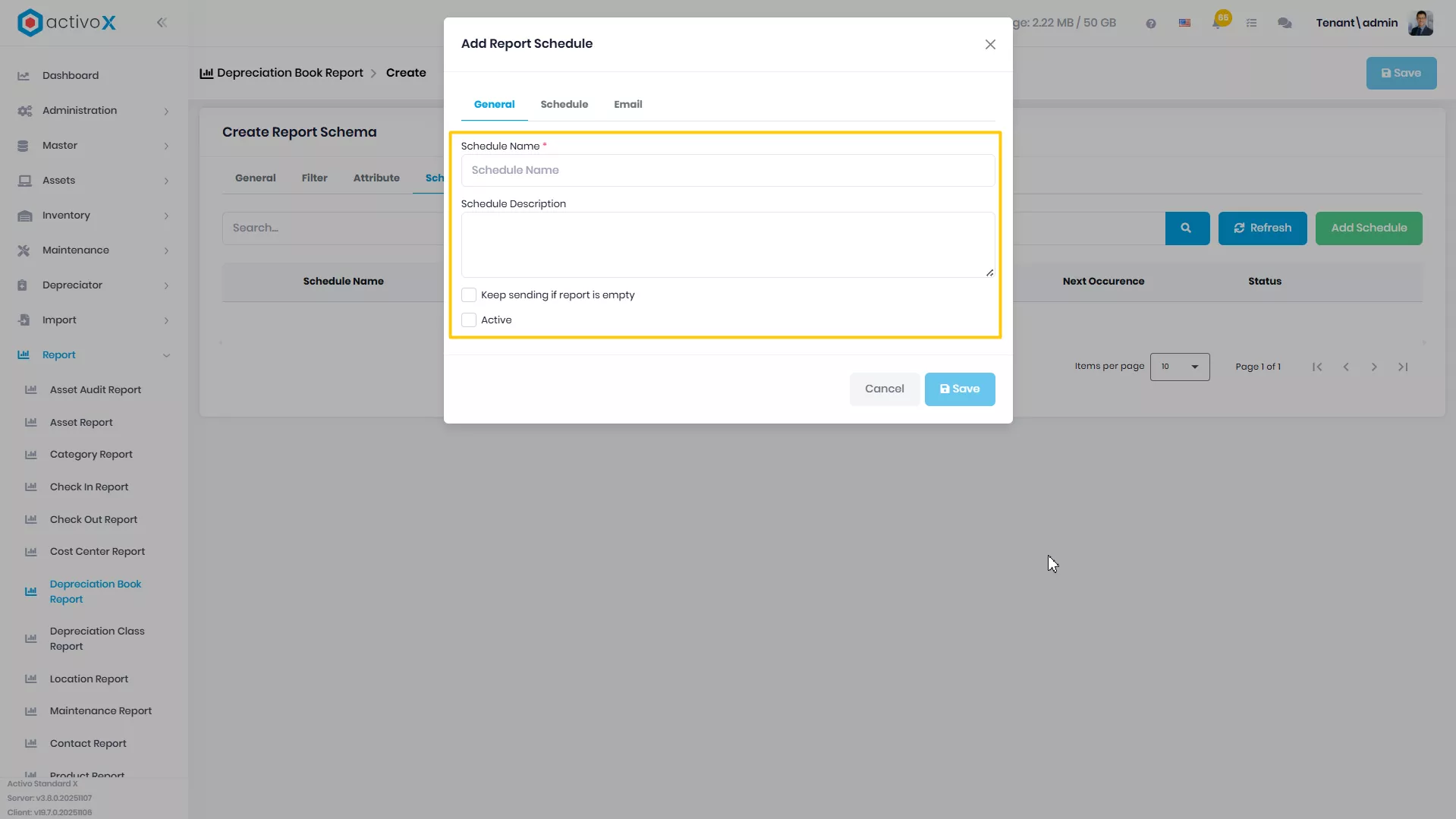The width and height of the screenshot is (1456, 819).
Task: Expand the Administration menu chevron
Action: tap(166, 112)
